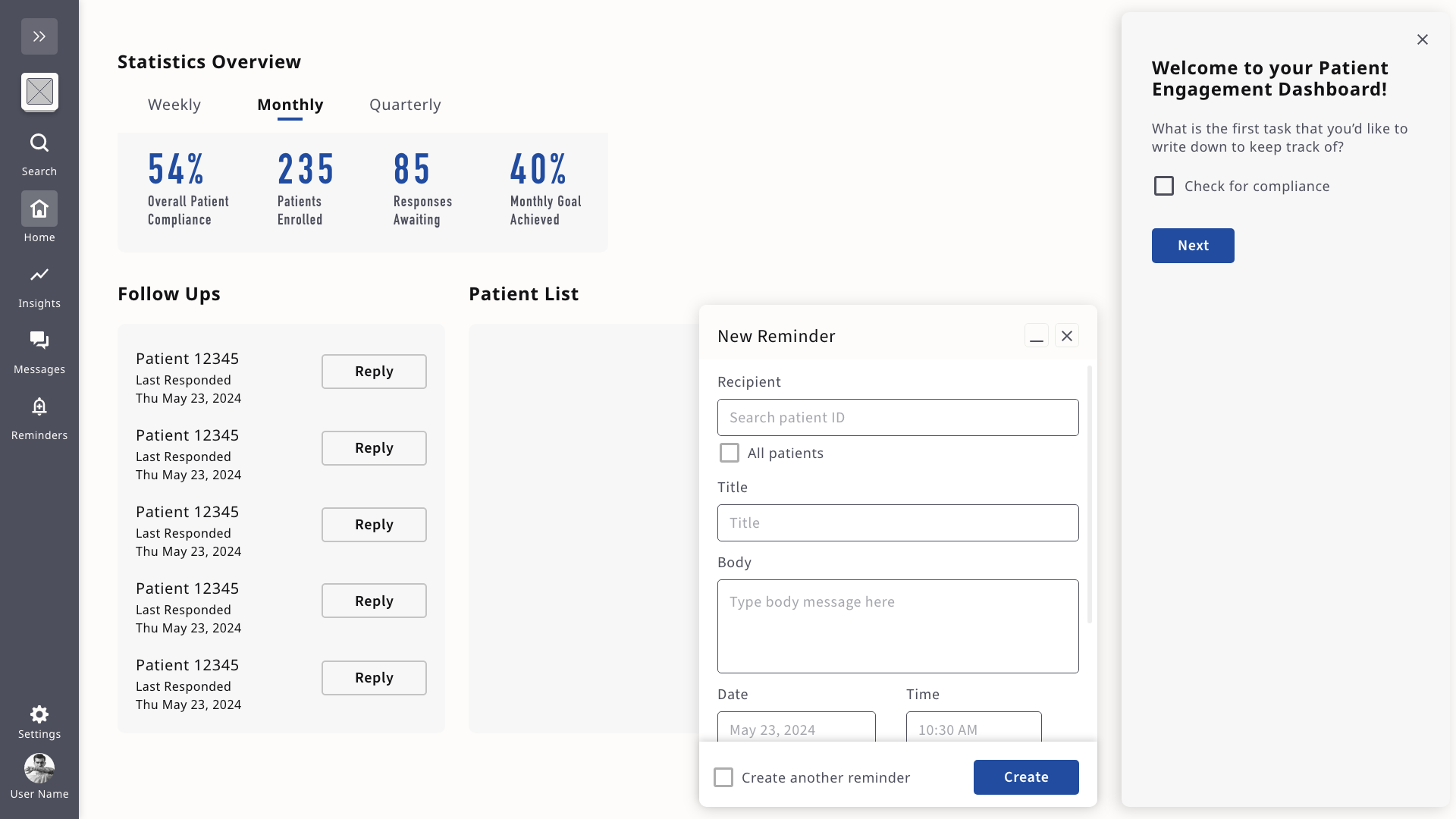1456x819 pixels.
Task: Check Create another reminder option
Action: pyautogui.click(x=723, y=777)
